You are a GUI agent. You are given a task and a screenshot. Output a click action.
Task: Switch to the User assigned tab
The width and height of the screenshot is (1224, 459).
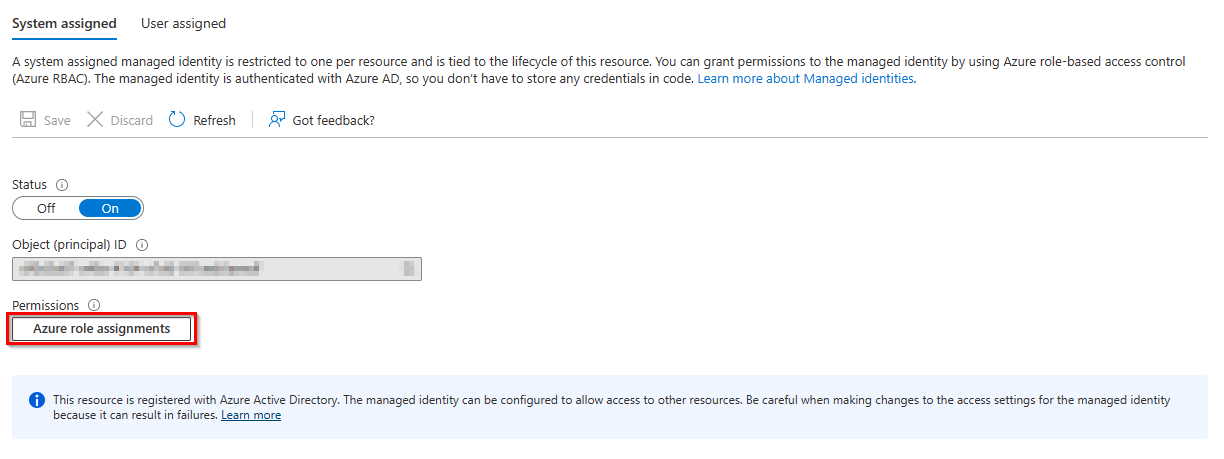(183, 23)
